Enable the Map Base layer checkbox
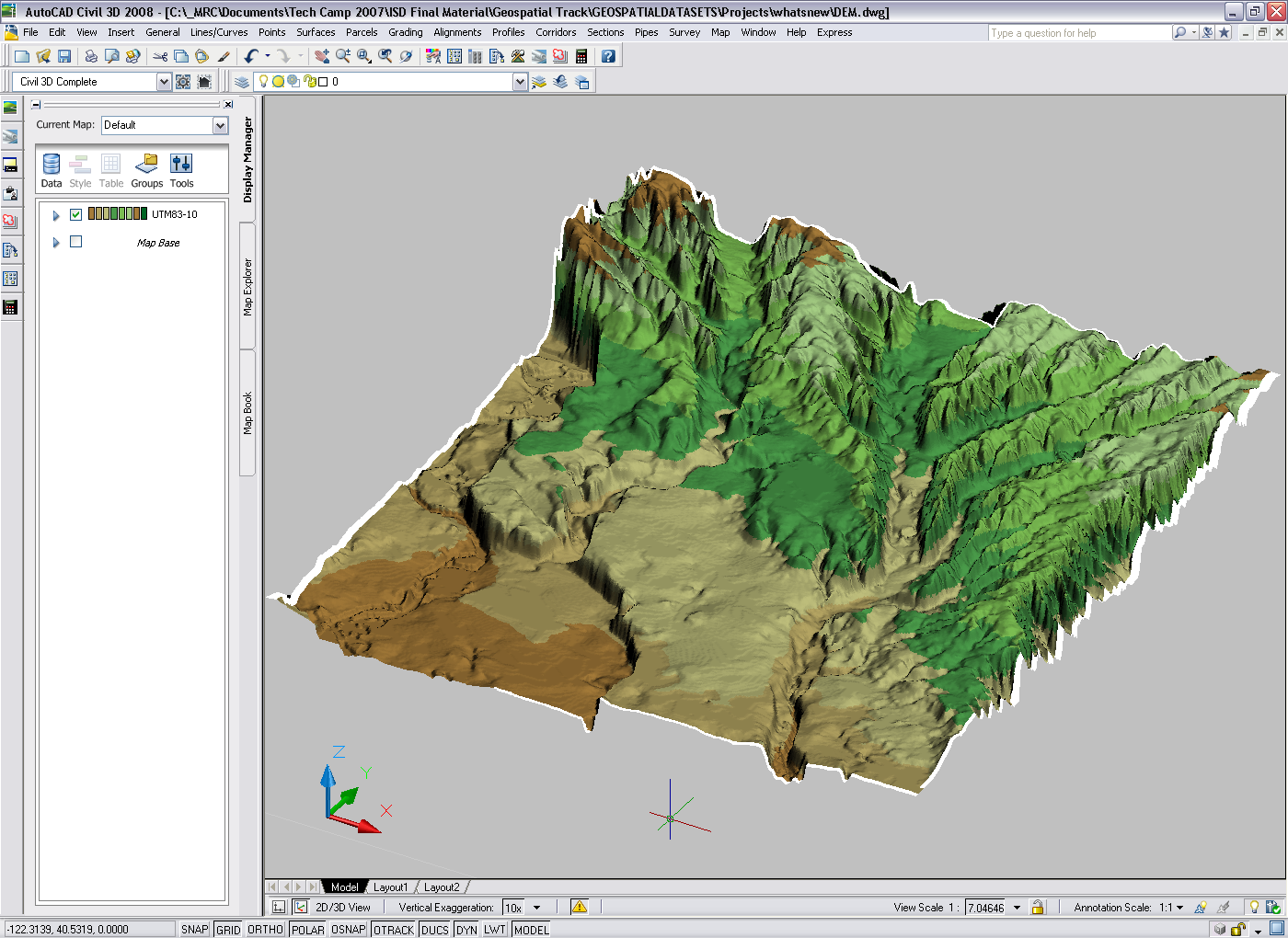 (76, 242)
